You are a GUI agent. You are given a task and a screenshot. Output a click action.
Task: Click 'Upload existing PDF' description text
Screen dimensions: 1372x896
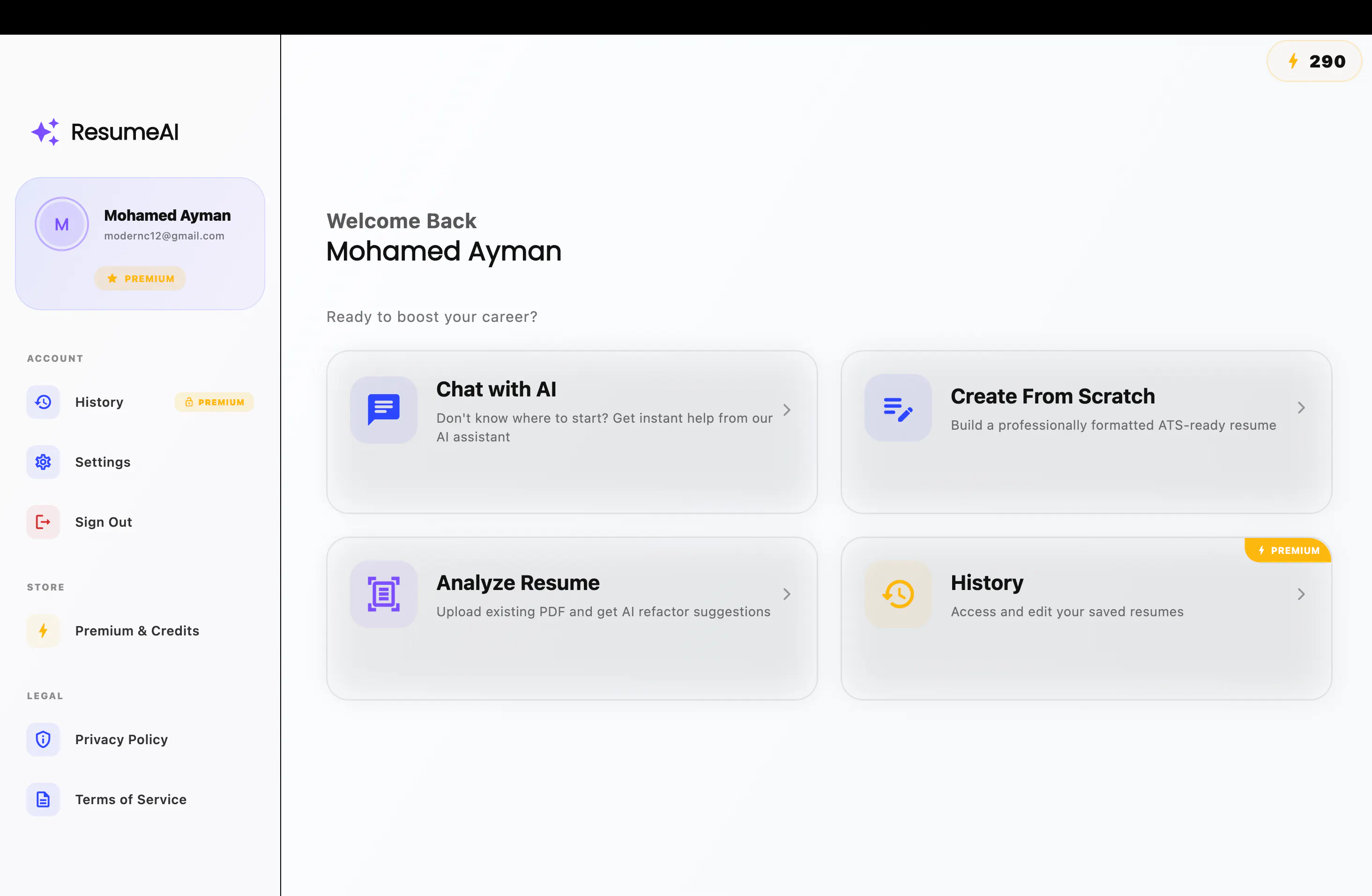pos(603,612)
